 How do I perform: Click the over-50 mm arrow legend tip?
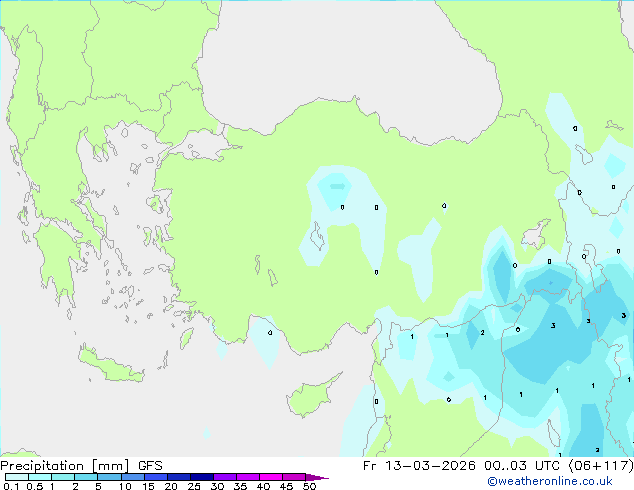pos(317,477)
